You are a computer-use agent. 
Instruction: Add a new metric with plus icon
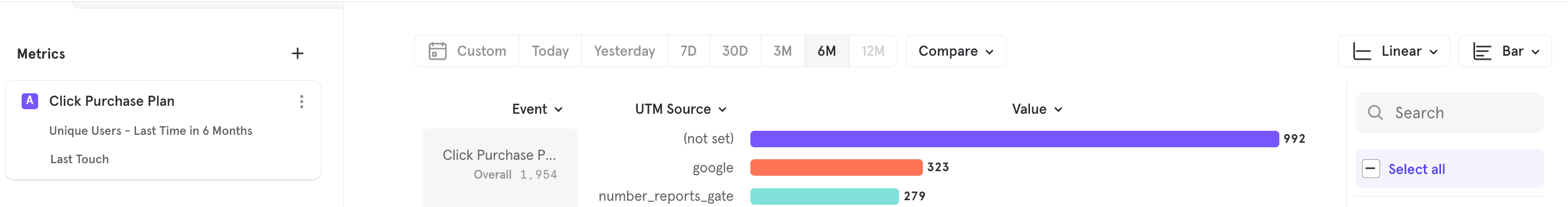[x=297, y=53]
